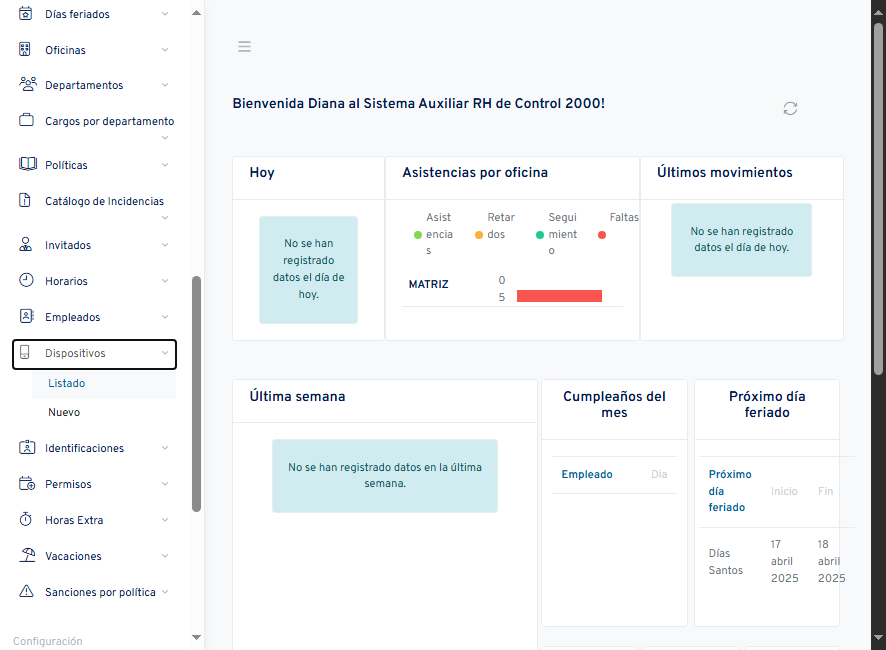Click the Invitados person icon
The height and width of the screenshot is (650, 886).
pyautogui.click(x=25, y=244)
